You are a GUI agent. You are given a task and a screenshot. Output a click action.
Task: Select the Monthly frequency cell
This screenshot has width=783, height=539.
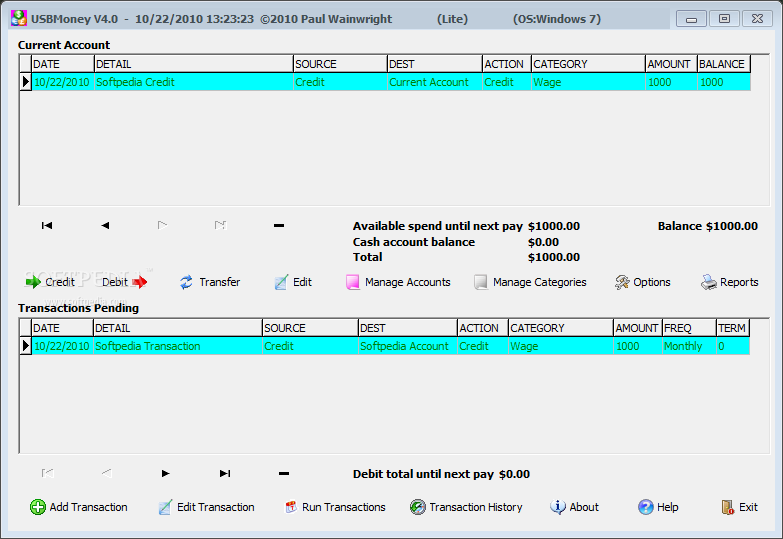tap(689, 346)
